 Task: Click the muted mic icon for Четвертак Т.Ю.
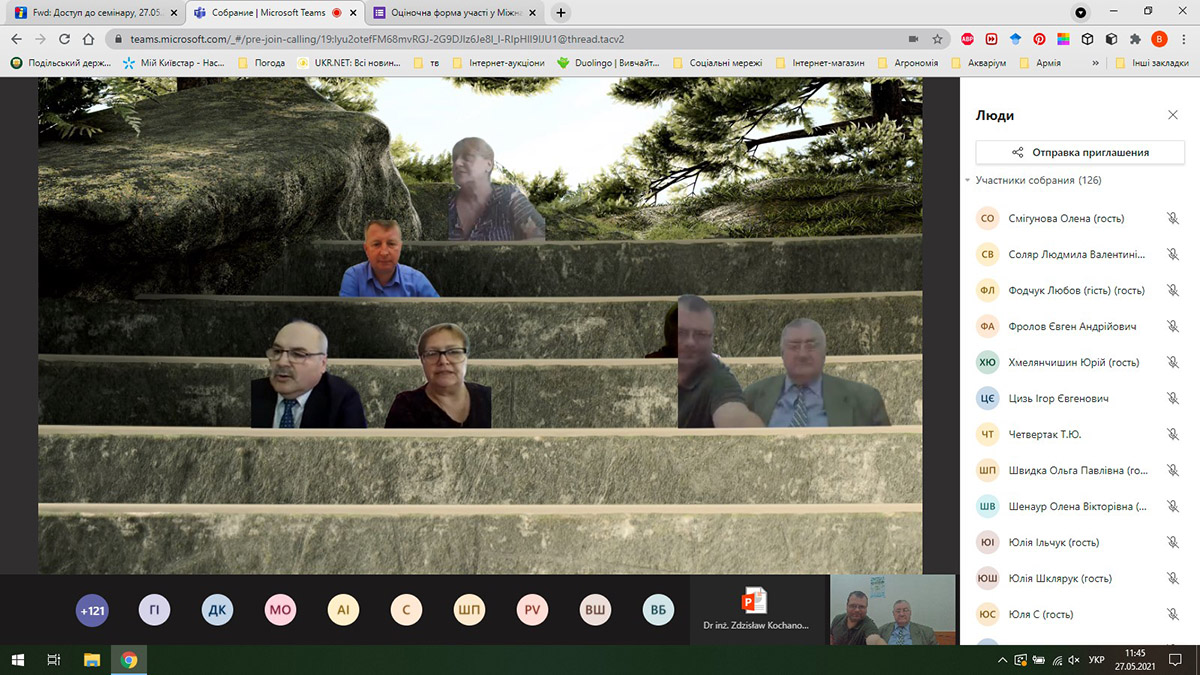pos(1173,434)
